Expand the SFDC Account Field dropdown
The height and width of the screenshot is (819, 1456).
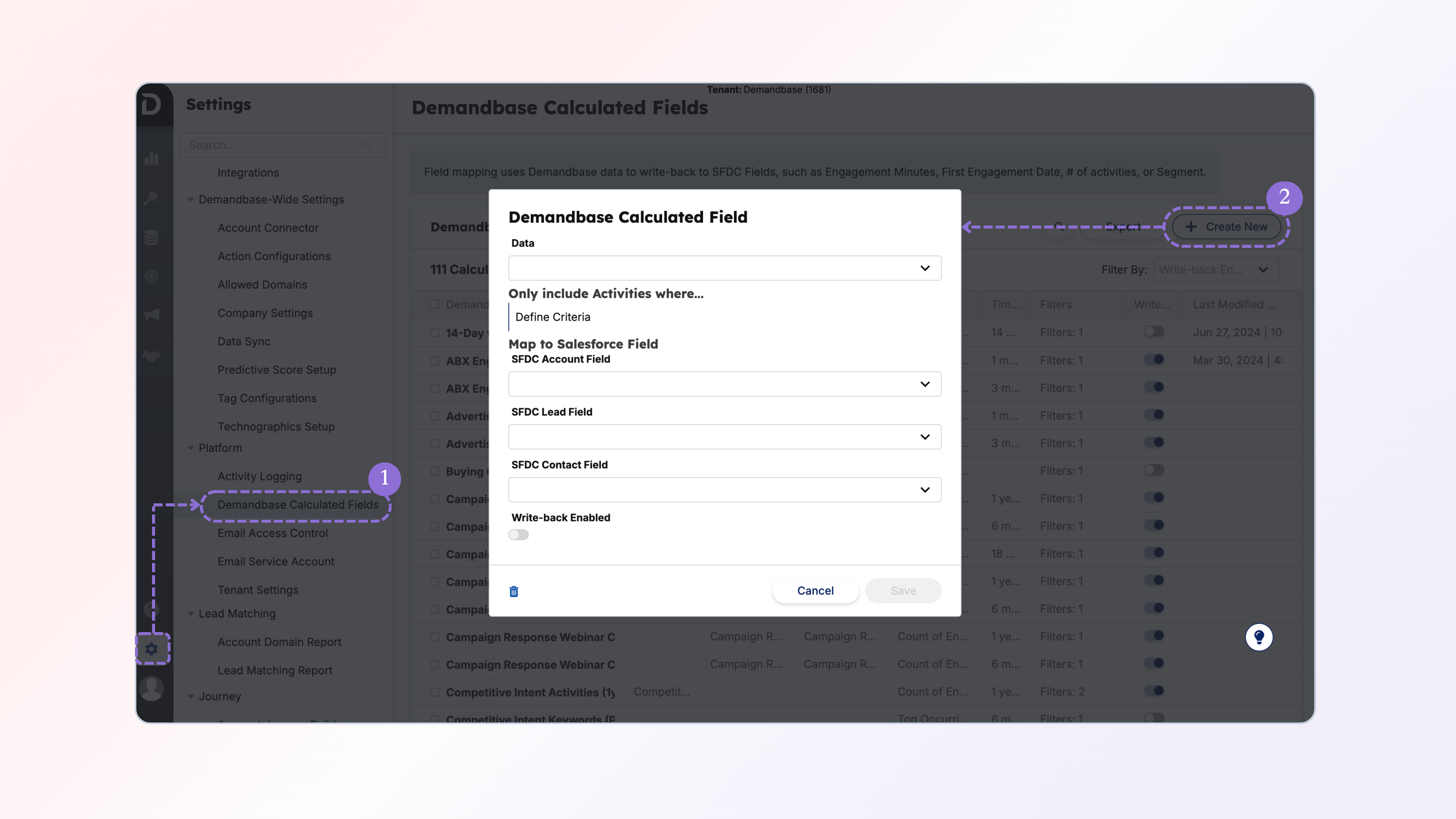coord(724,384)
